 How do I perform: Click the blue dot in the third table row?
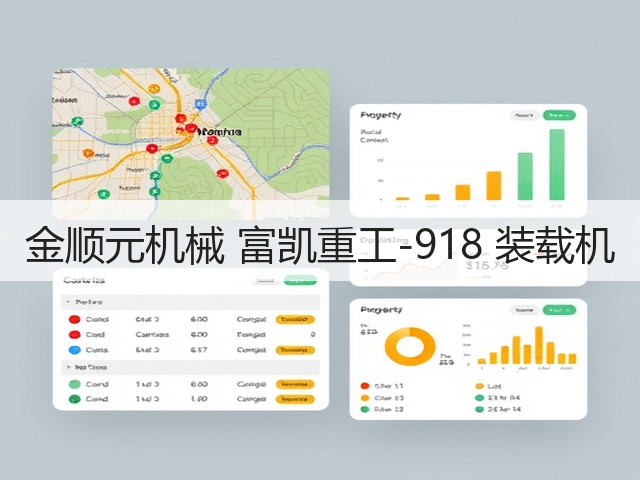[x=74, y=350]
